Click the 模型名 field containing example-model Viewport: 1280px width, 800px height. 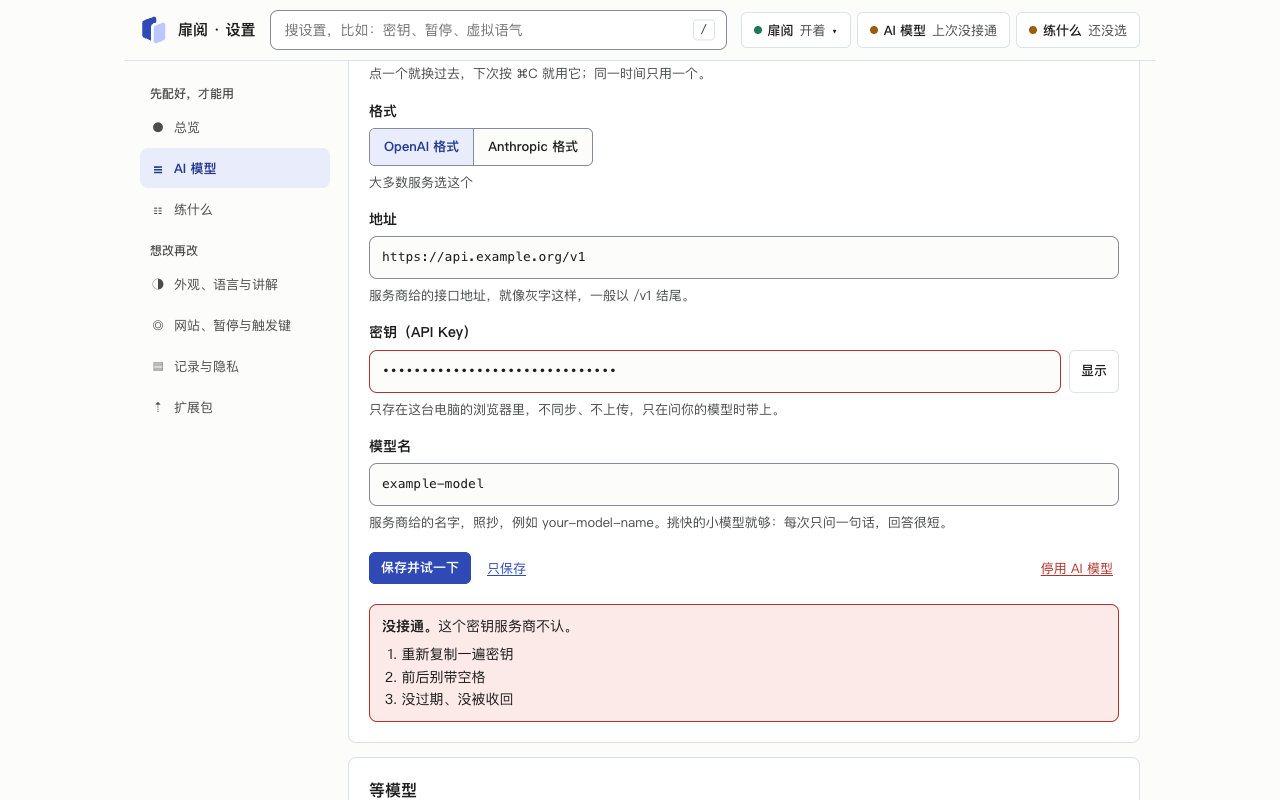tap(744, 484)
